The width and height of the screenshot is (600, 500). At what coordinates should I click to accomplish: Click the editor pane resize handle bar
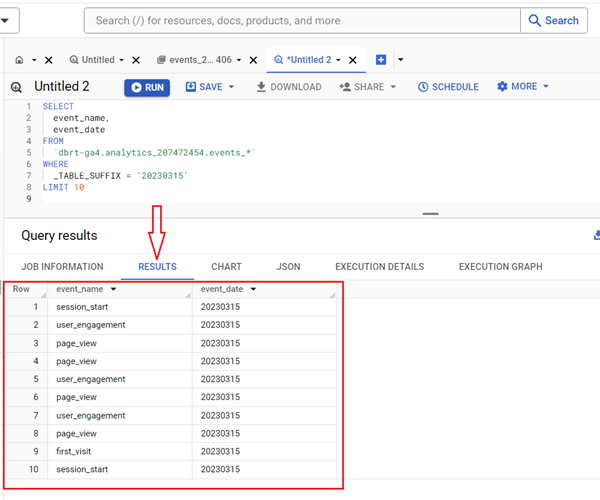coord(430,214)
